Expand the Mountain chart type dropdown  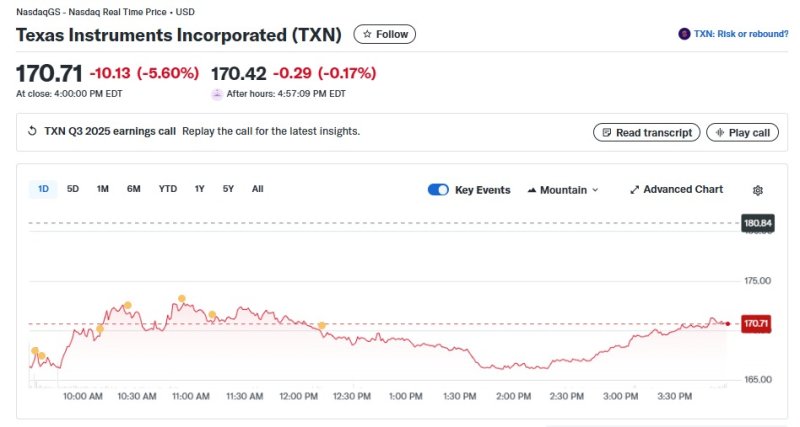click(563, 190)
